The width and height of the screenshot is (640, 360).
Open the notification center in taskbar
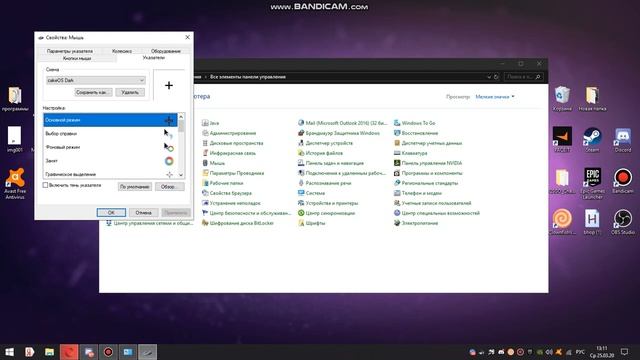(624, 352)
